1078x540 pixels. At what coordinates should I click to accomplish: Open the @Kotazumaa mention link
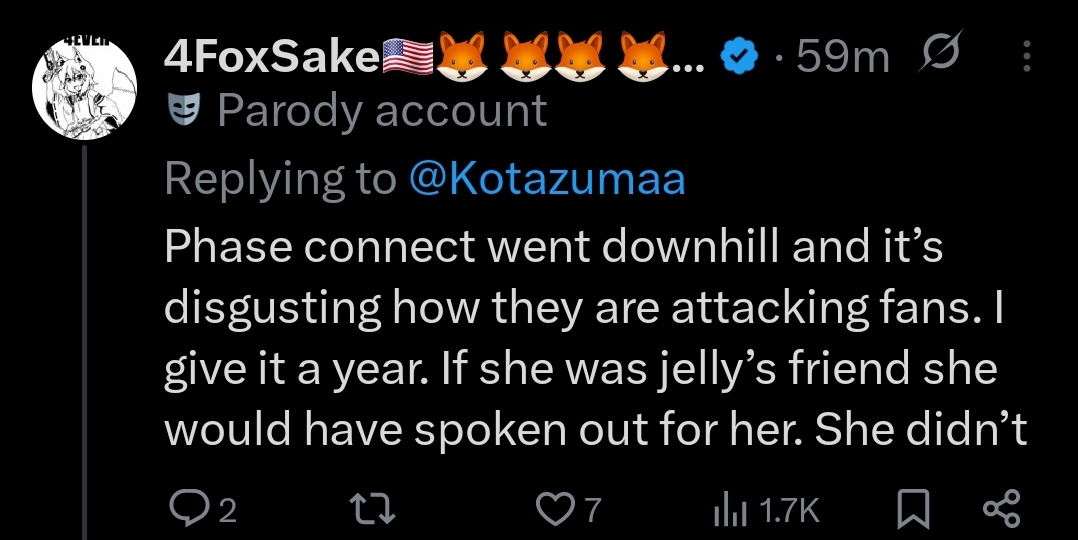tap(547, 179)
